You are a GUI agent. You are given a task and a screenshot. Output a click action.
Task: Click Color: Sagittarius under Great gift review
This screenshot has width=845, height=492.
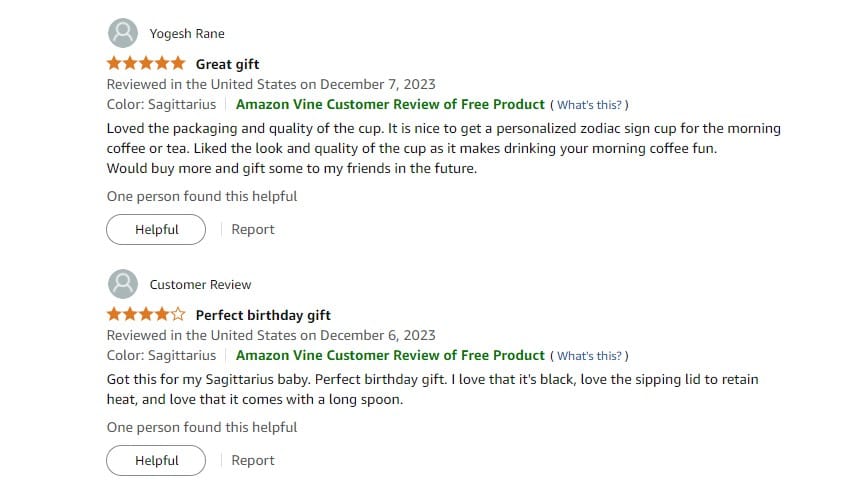click(161, 104)
